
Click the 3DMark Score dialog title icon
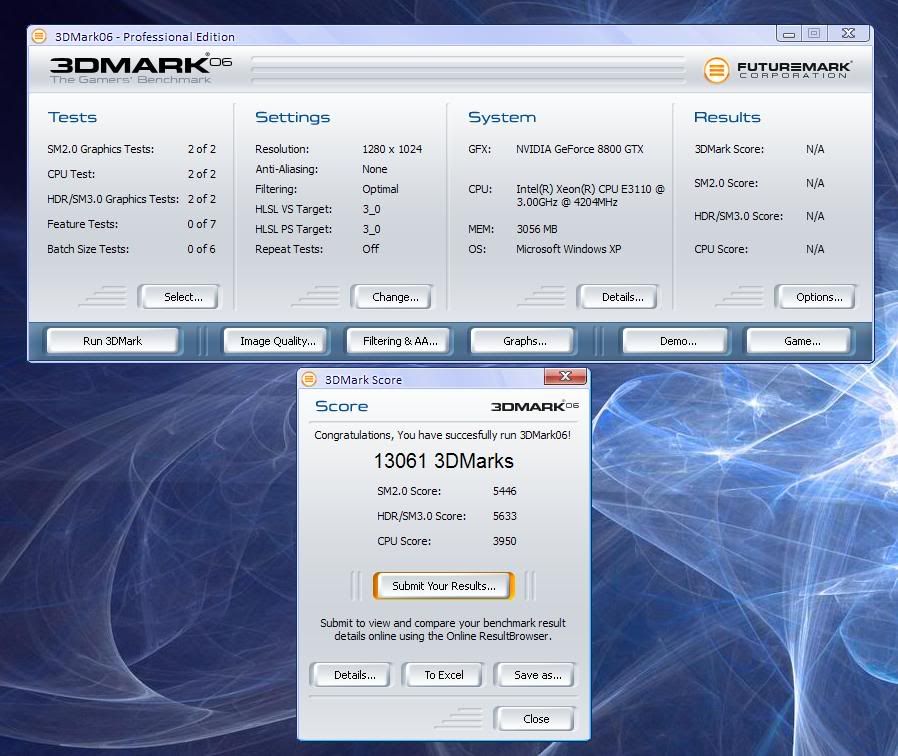tap(309, 379)
